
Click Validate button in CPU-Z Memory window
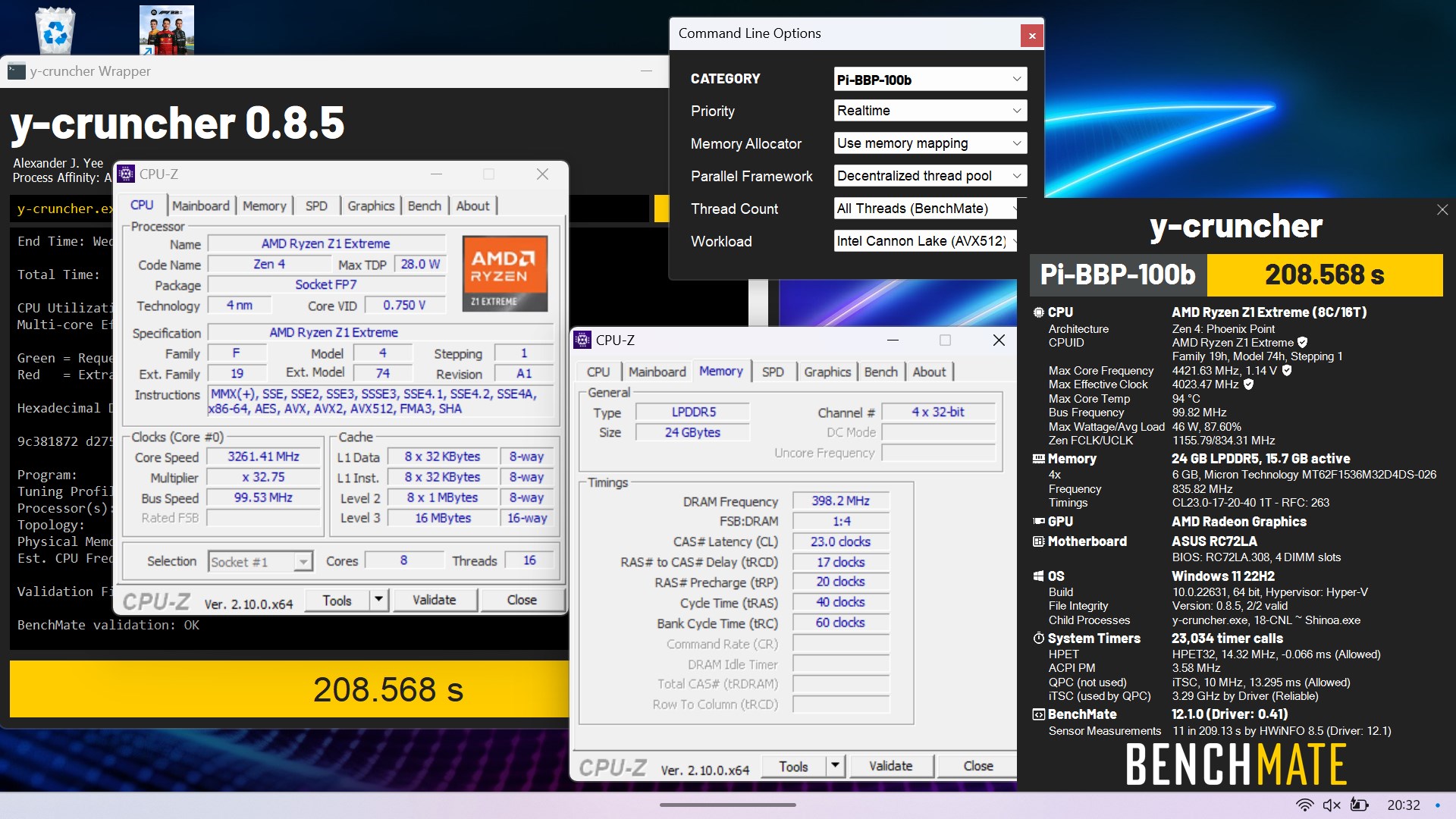pyautogui.click(x=890, y=766)
